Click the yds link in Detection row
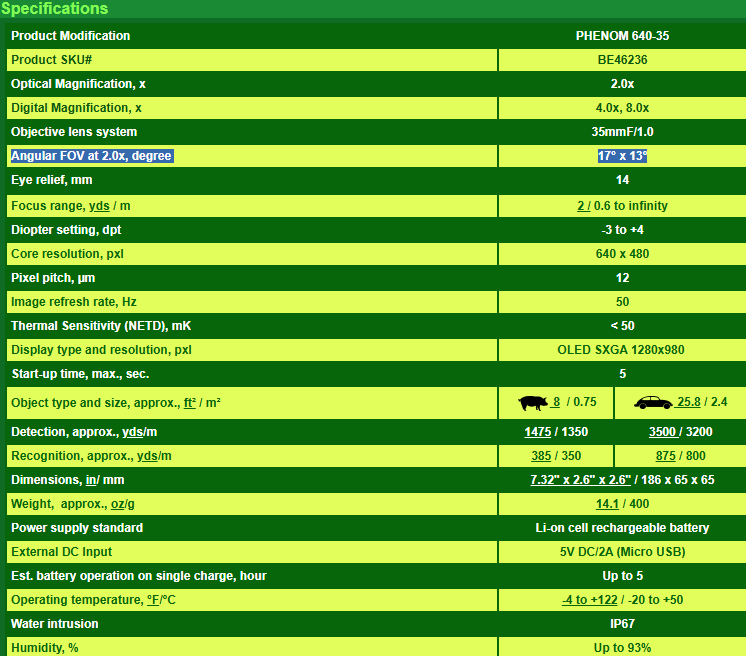Image resolution: width=746 pixels, height=656 pixels. click(133, 432)
